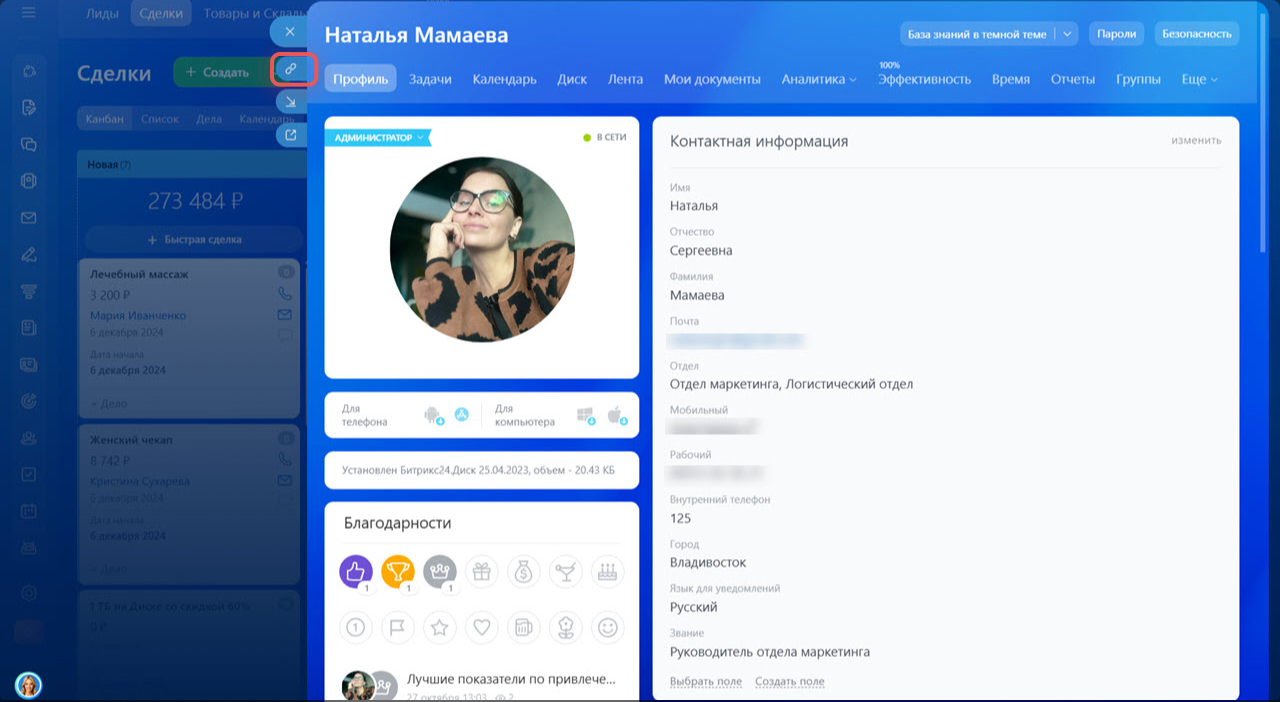Open the Аналитика dropdown menu

pyautogui.click(x=818, y=79)
